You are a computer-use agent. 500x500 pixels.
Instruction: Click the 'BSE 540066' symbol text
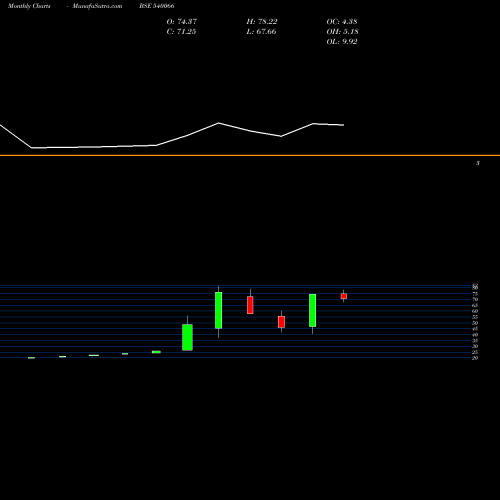[x=157, y=6]
